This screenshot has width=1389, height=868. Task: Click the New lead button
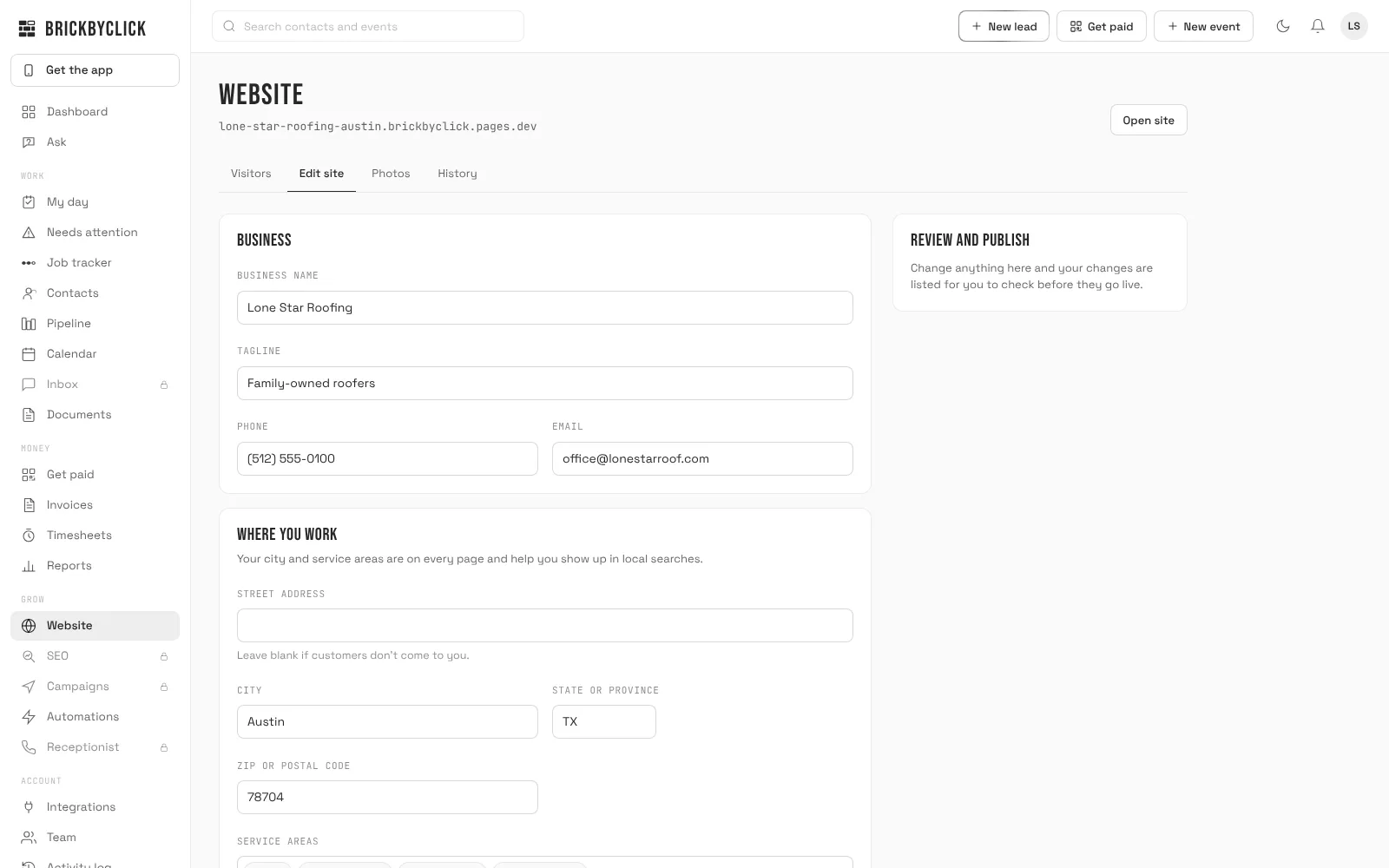1004,26
